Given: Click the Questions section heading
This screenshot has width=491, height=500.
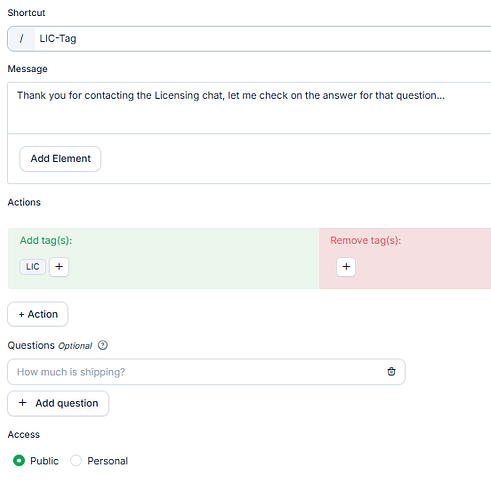Looking at the screenshot, I should click(x=31, y=345).
